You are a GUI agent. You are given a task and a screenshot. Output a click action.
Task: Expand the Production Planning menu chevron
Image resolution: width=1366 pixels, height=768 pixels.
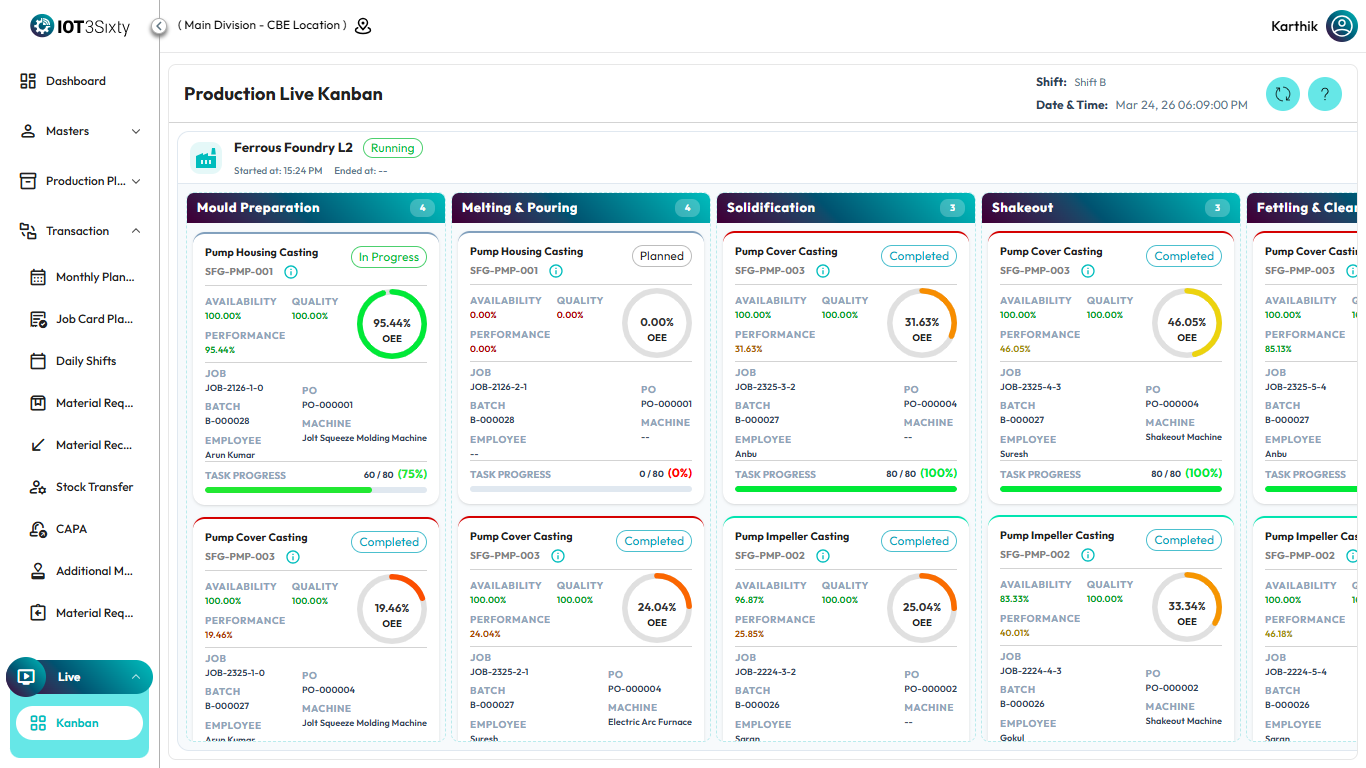pyautogui.click(x=136, y=181)
